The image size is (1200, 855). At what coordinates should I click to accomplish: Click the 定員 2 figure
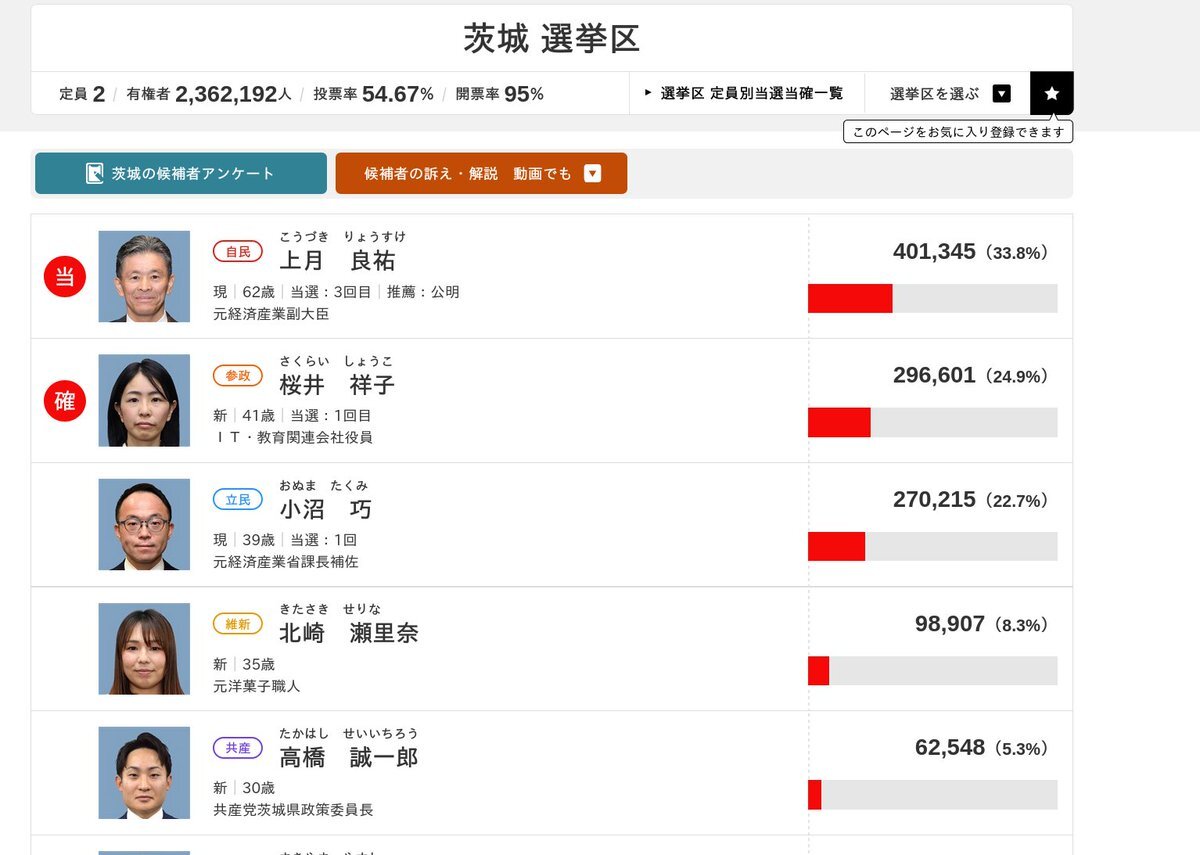(x=82, y=94)
